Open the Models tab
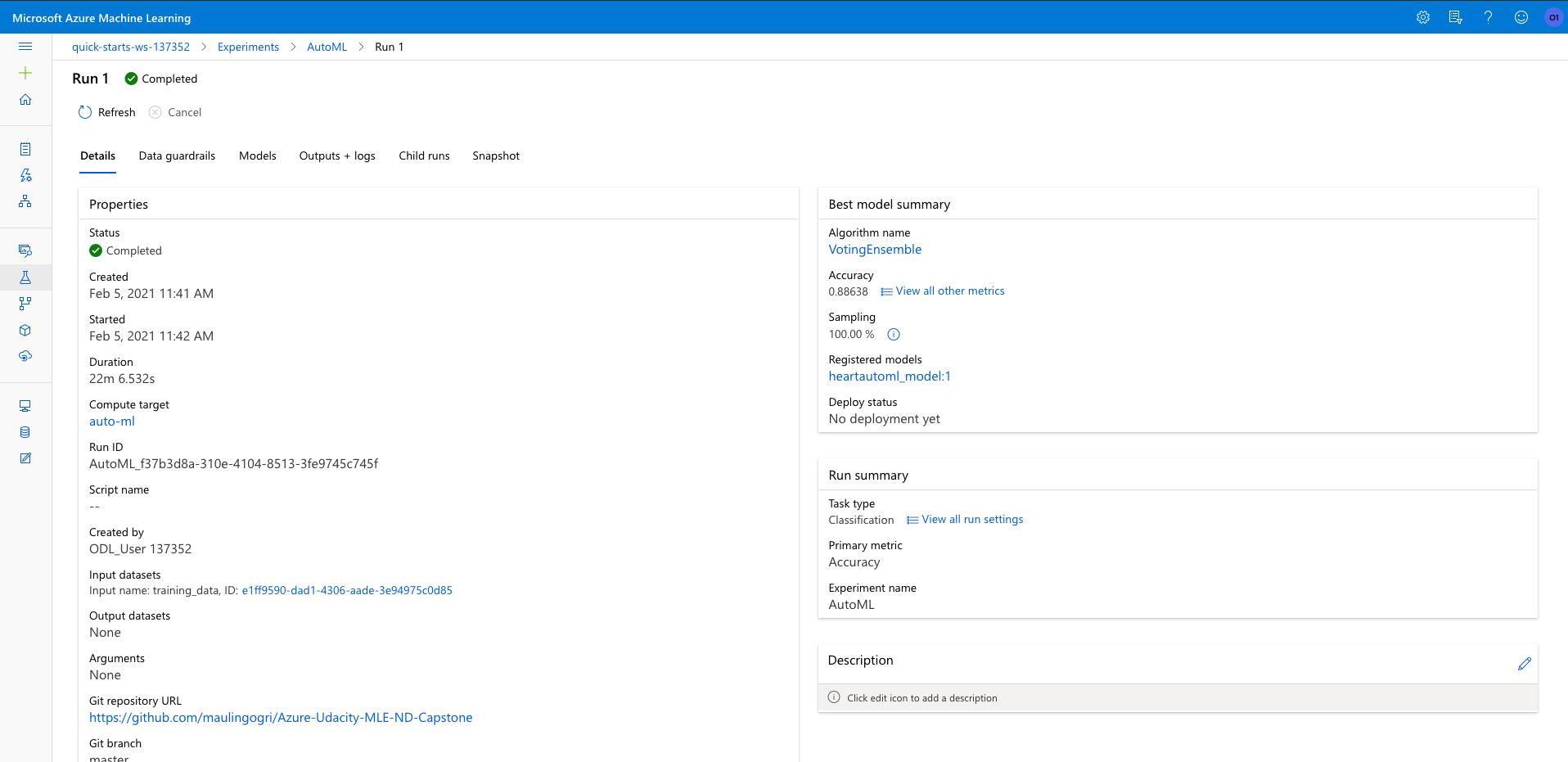1568x762 pixels. coord(258,156)
